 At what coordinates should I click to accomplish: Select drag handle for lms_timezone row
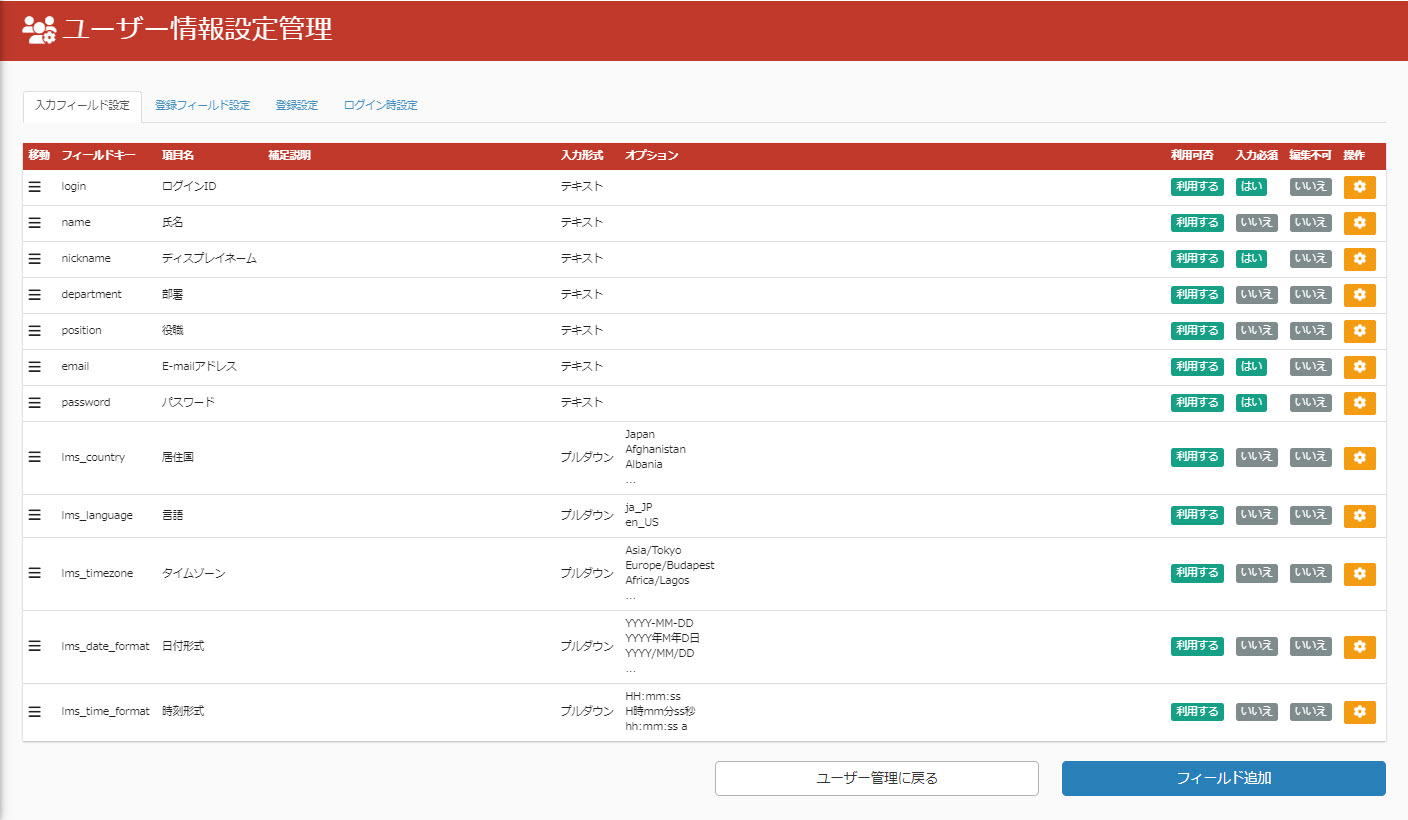point(35,573)
